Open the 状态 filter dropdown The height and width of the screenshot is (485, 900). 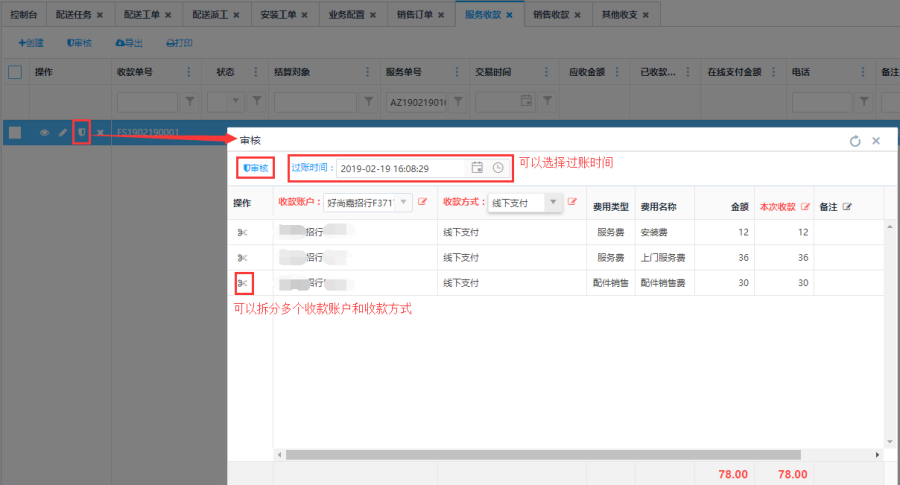[238, 101]
